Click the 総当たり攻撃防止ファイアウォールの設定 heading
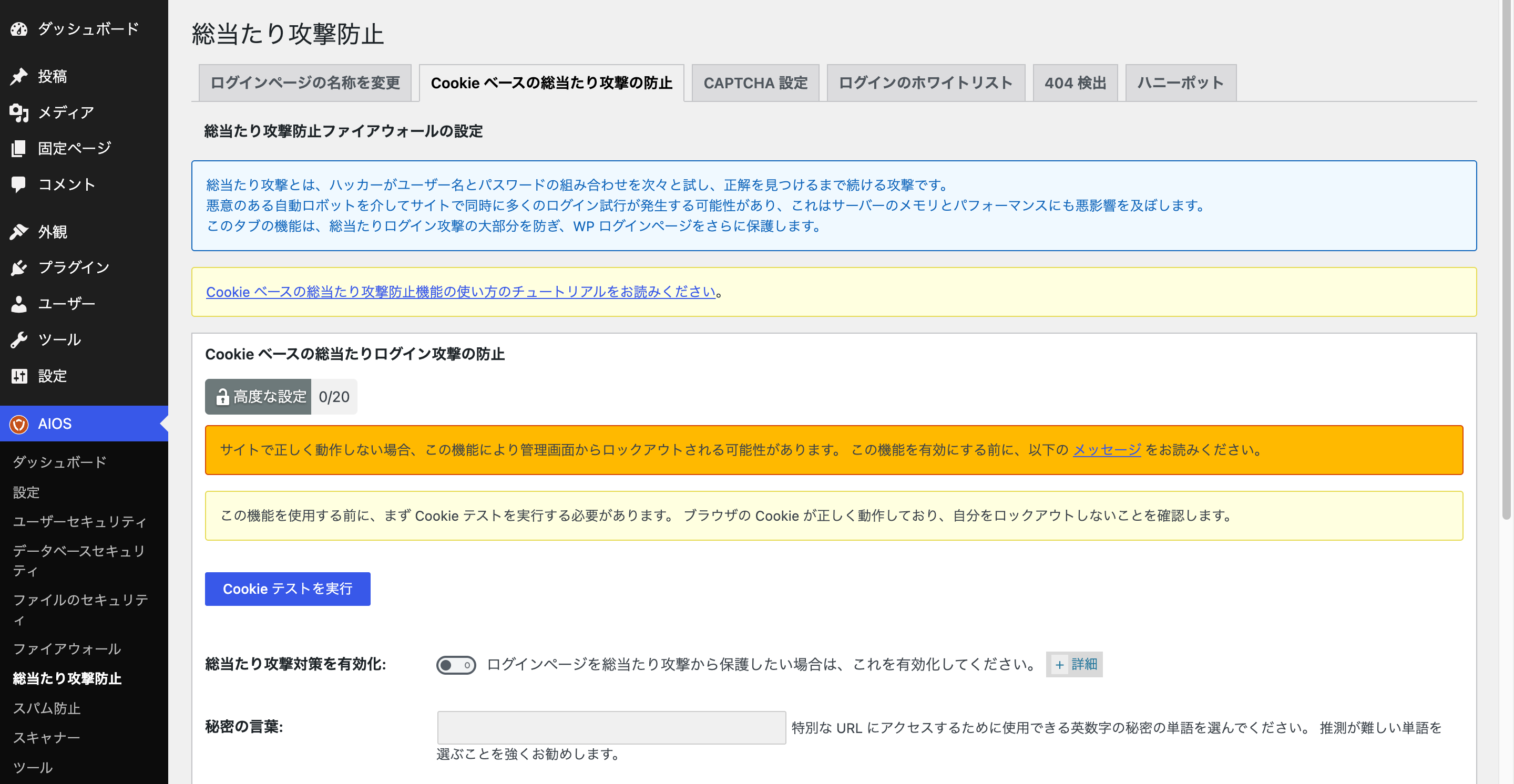This screenshot has height=784, width=1514. point(343,131)
